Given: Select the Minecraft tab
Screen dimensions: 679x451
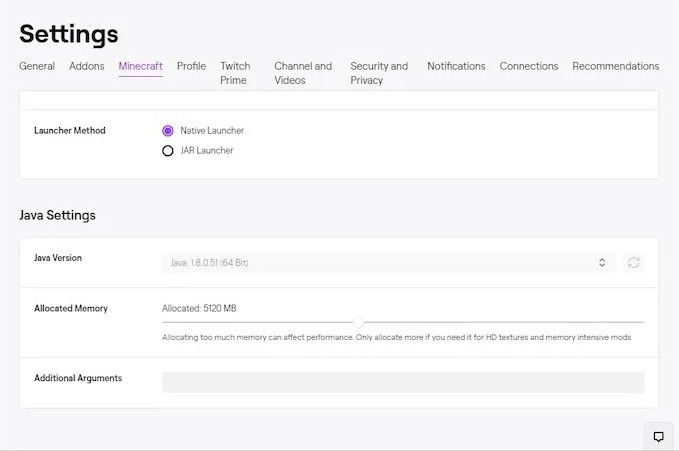Looking at the screenshot, I should click(x=140, y=66).
